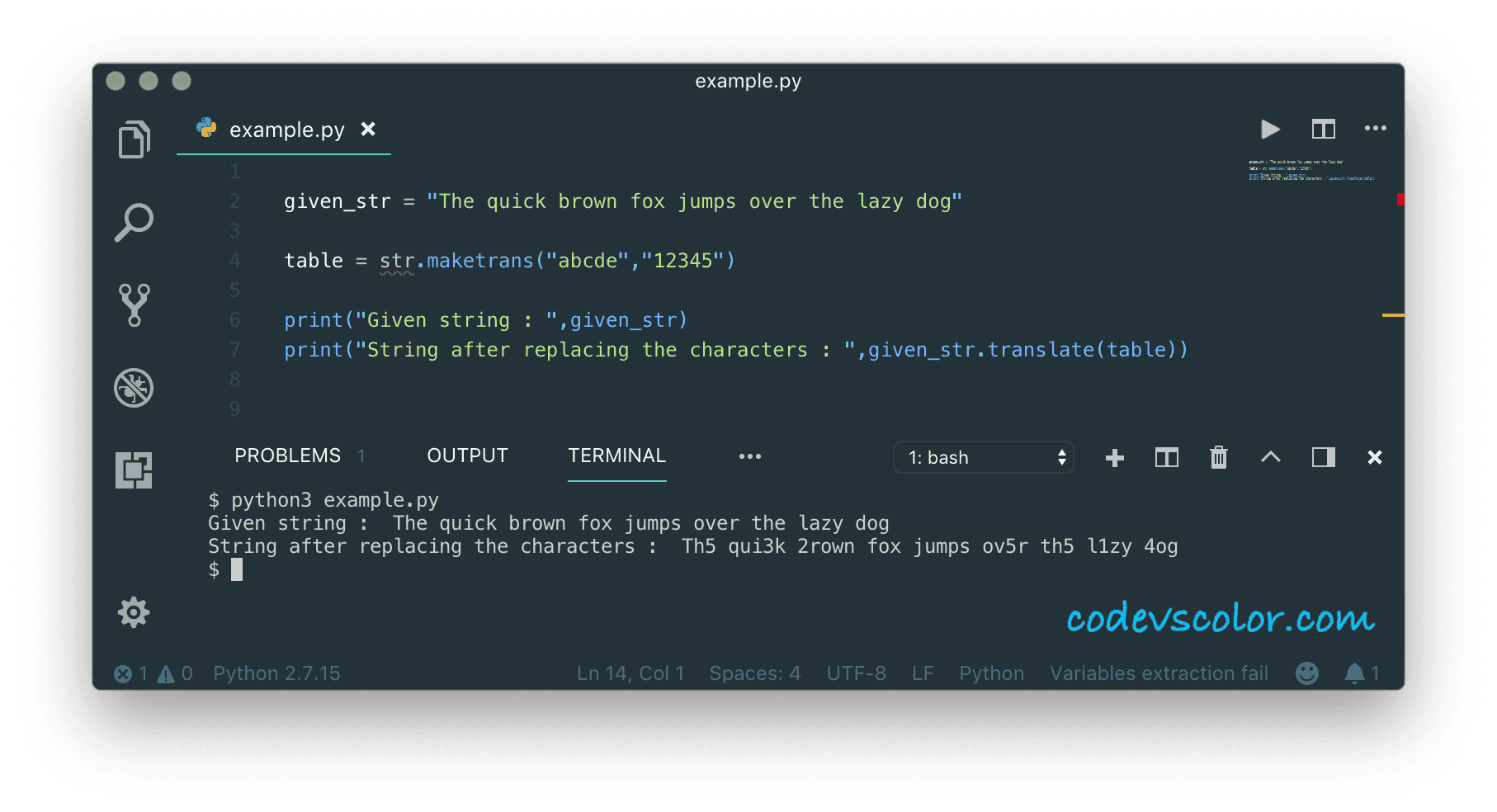Open the notifications bell in status bar
The width and height of the screenshot is (1497, 812).
pyautogui.click(x=1354, y=673)
